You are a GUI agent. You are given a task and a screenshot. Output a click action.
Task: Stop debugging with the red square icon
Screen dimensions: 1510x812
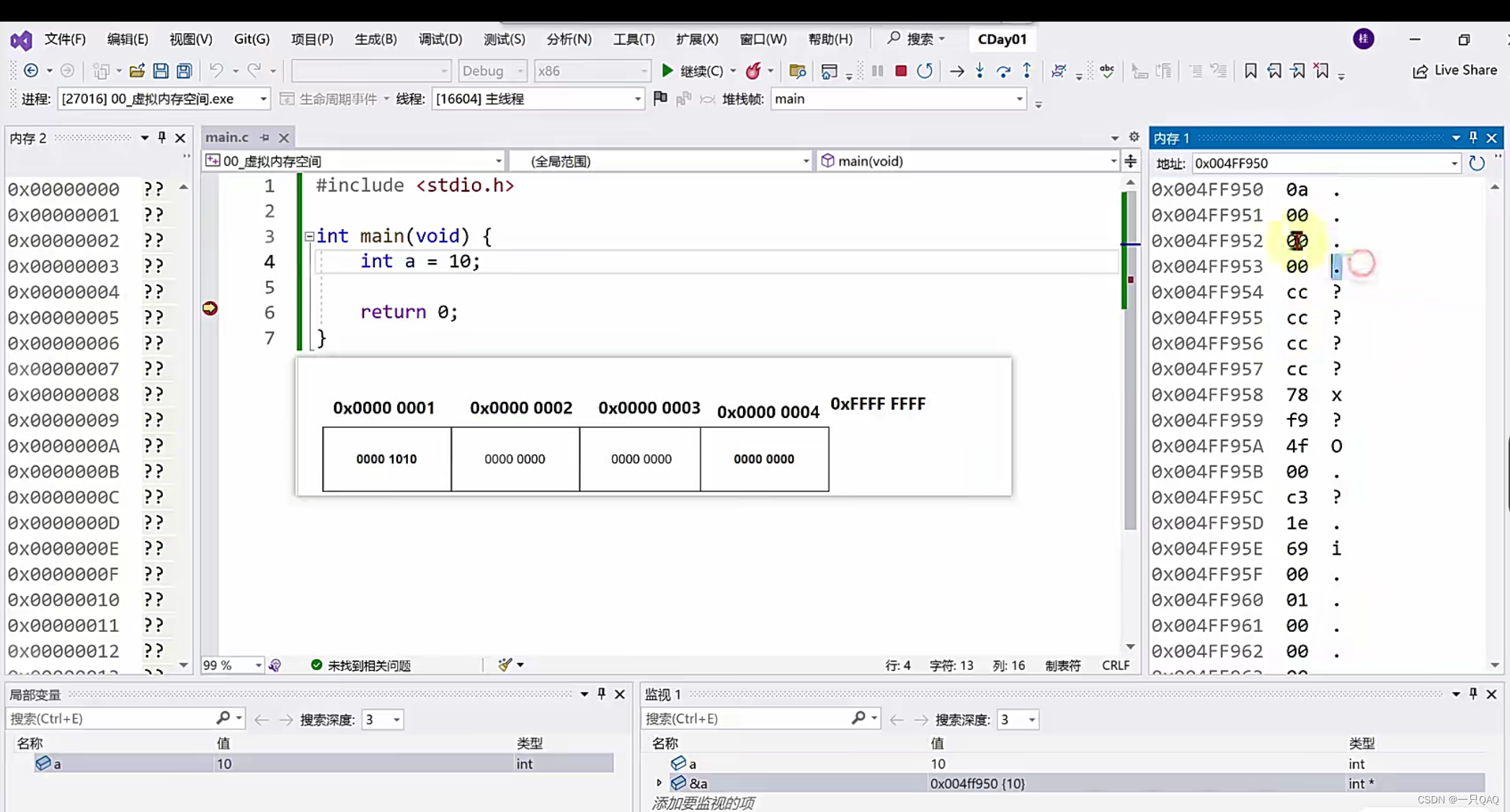pyautogui.click(x=900, y=71)
